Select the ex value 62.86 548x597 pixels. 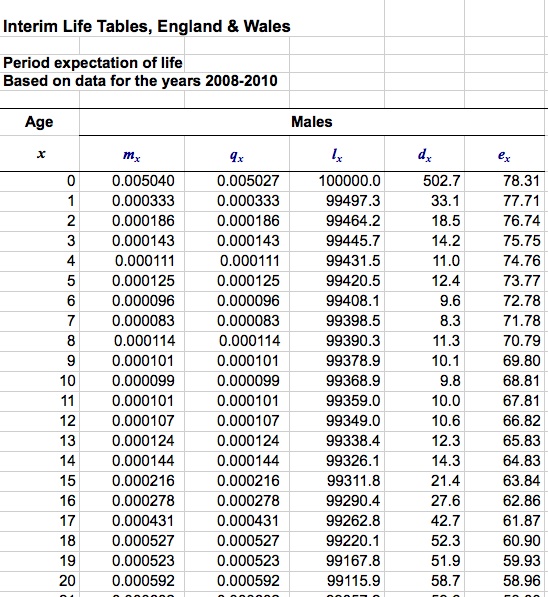pos(521,501)
